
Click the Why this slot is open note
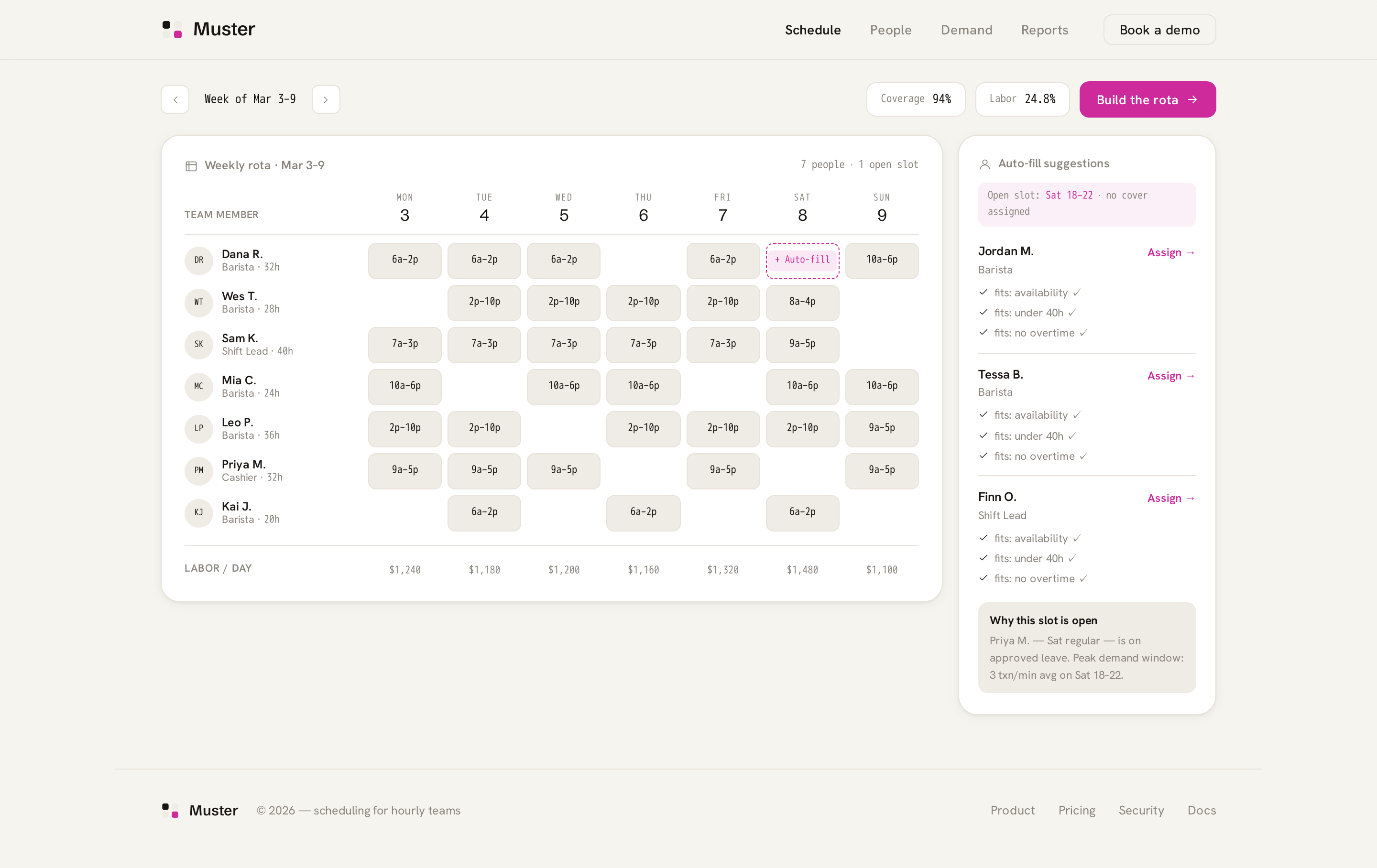[x=1086, y=647]
